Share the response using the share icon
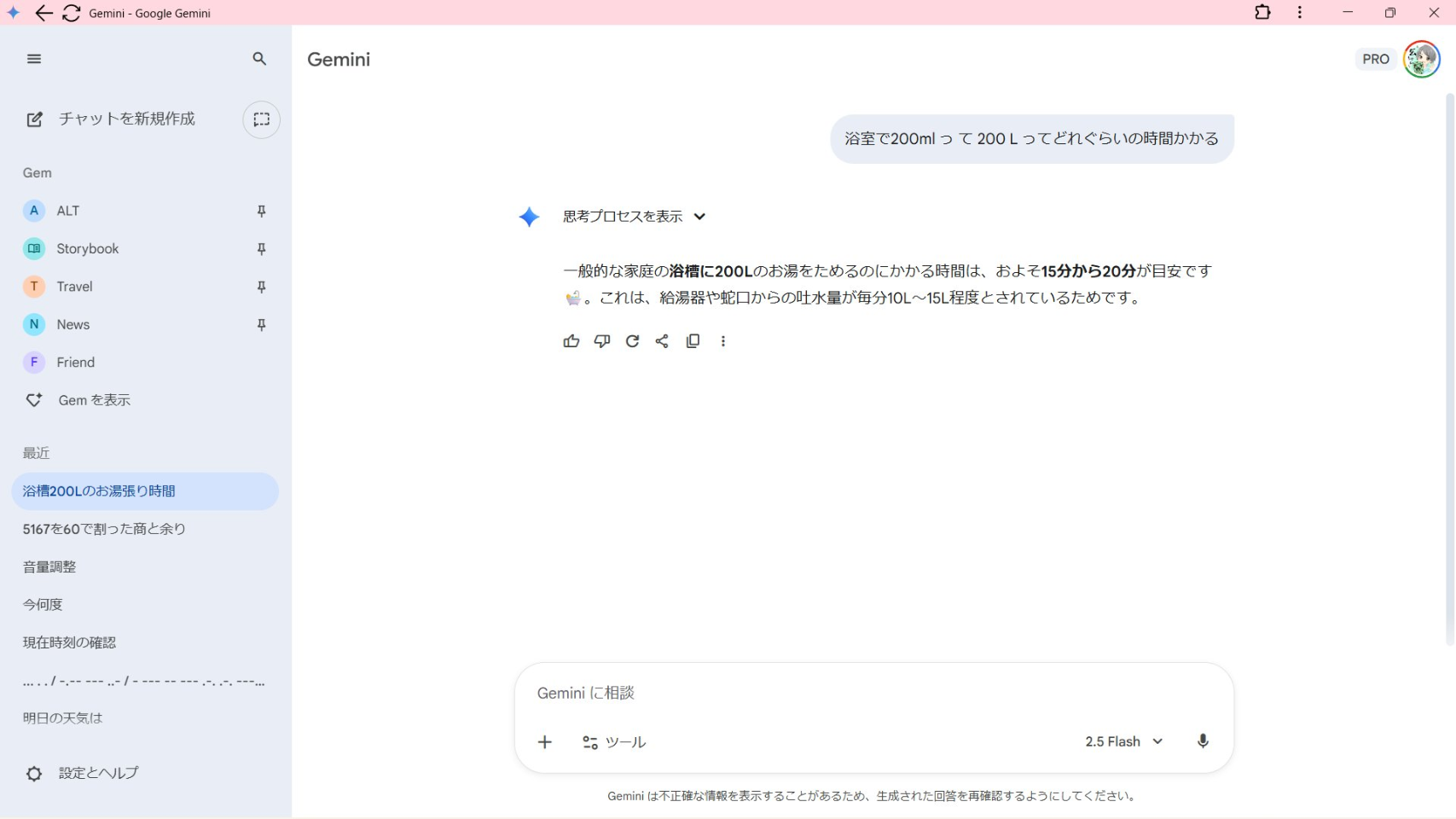Image resolution: width=1456 pixels, height=819 pixels. click(x=662, y=341)
